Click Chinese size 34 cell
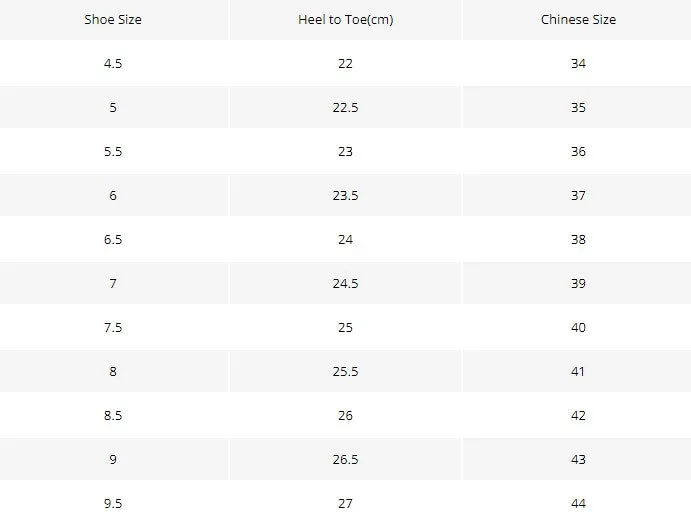The height and width of the screenshot is (522, 691). [x=577, y=63]
